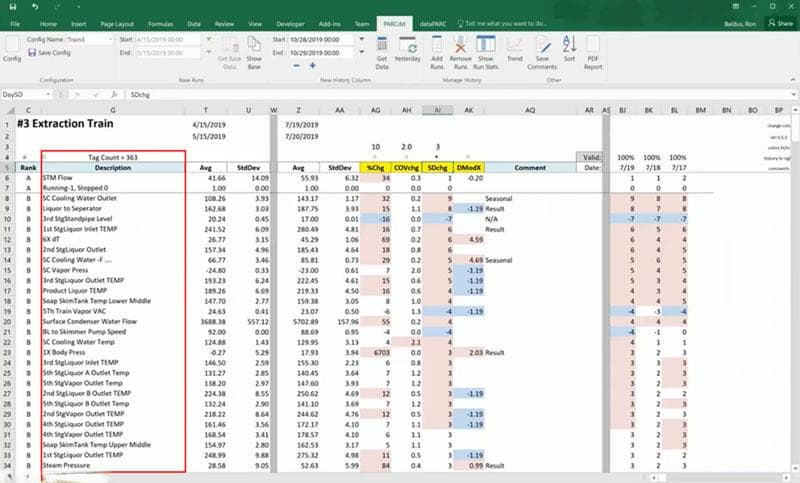Image resolution: width=800 pixels, height=483 pixels.
Task: Select column AQ header
Action: pos(530,110)
